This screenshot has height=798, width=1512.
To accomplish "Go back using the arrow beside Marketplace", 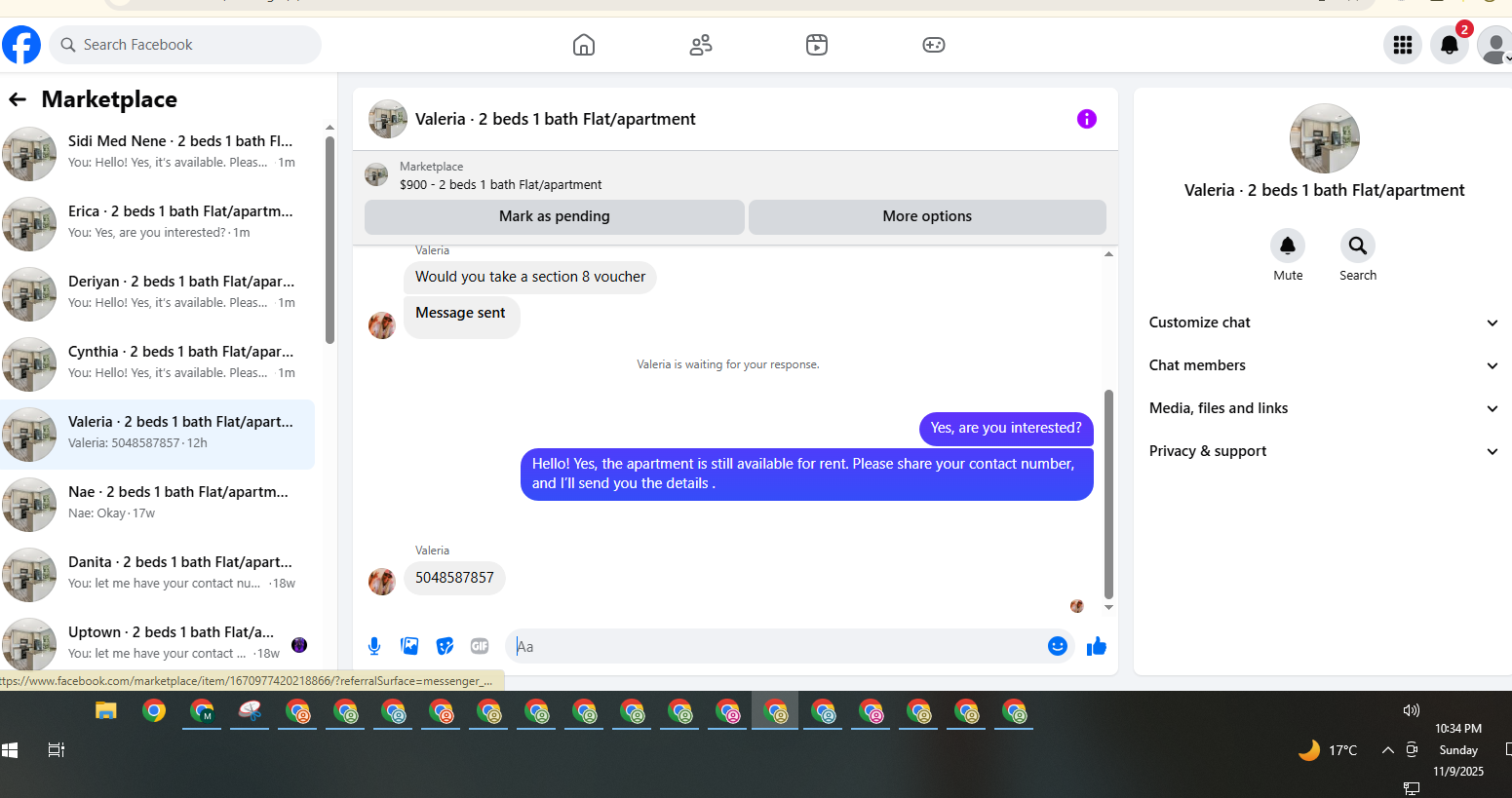I will pyautogui.click(x=18, y=99).
